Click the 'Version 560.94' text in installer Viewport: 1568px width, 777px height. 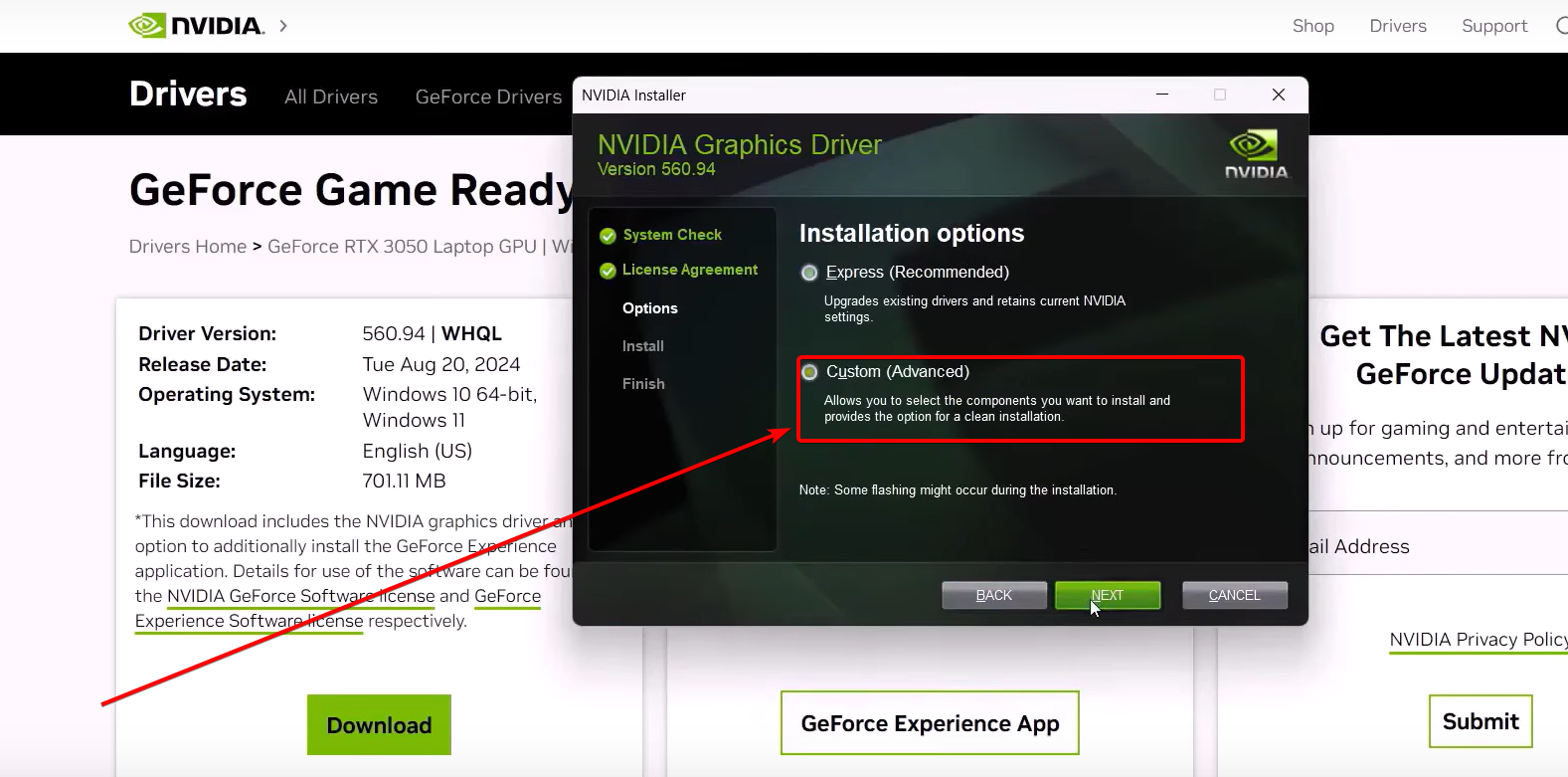point(656,169)
